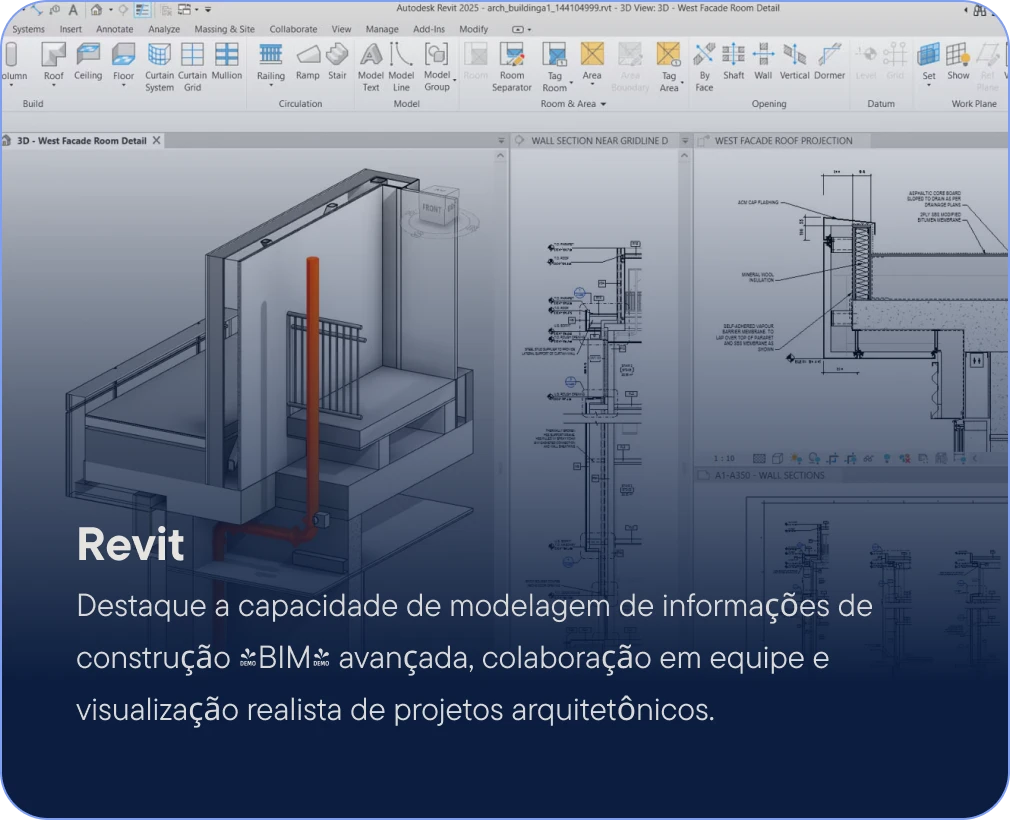Screen dimensions: 1010x820
Task: Select the Railing tool
Action: click(x=271, y=62)
